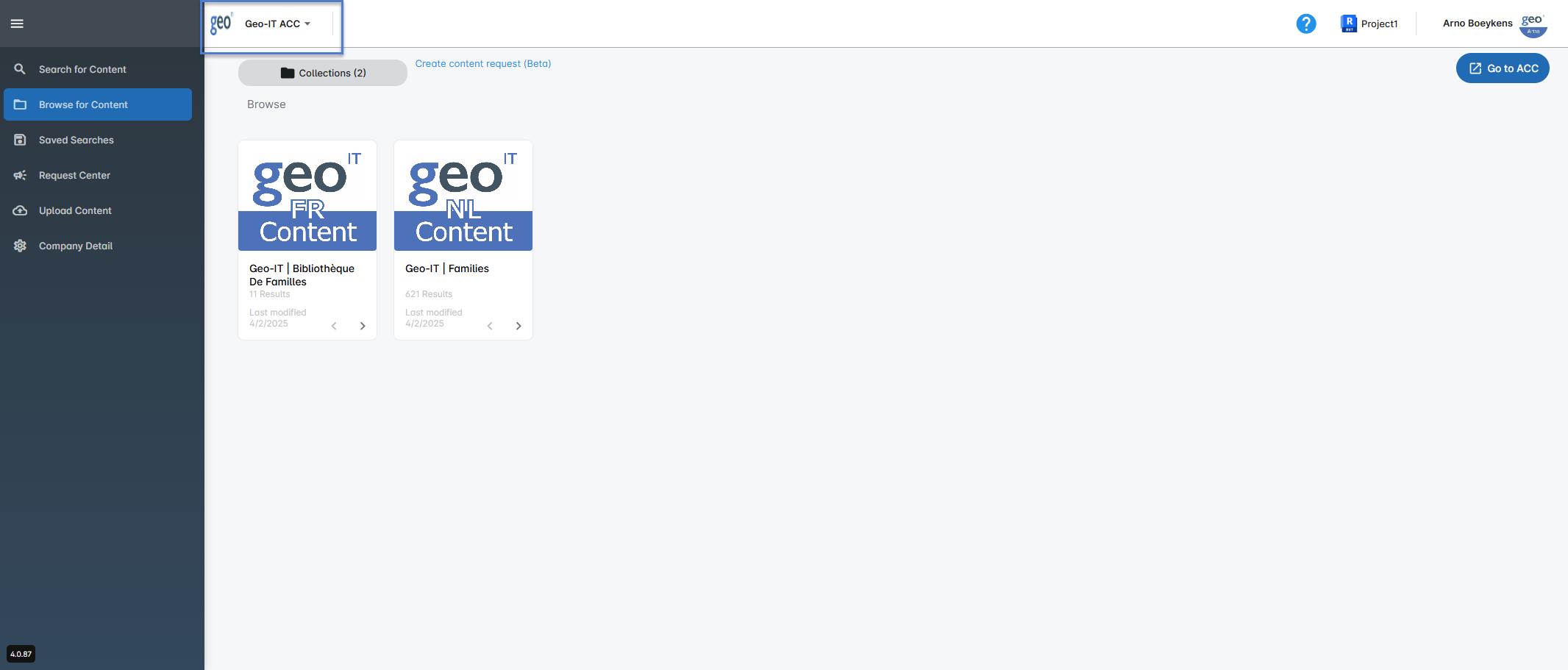Click the 621 Results text
The image size is (1568, 670).
click(429, 294)
